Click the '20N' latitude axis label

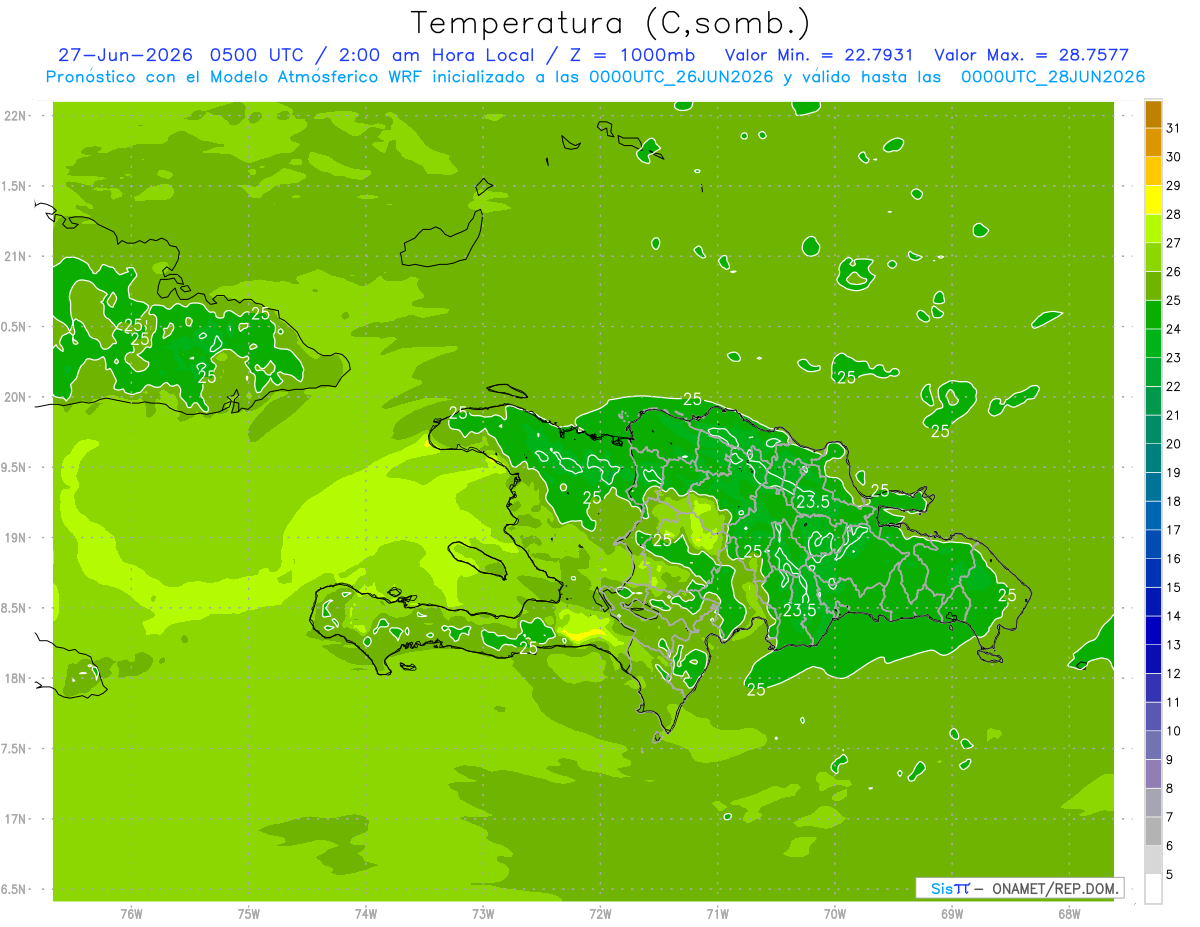17,398
